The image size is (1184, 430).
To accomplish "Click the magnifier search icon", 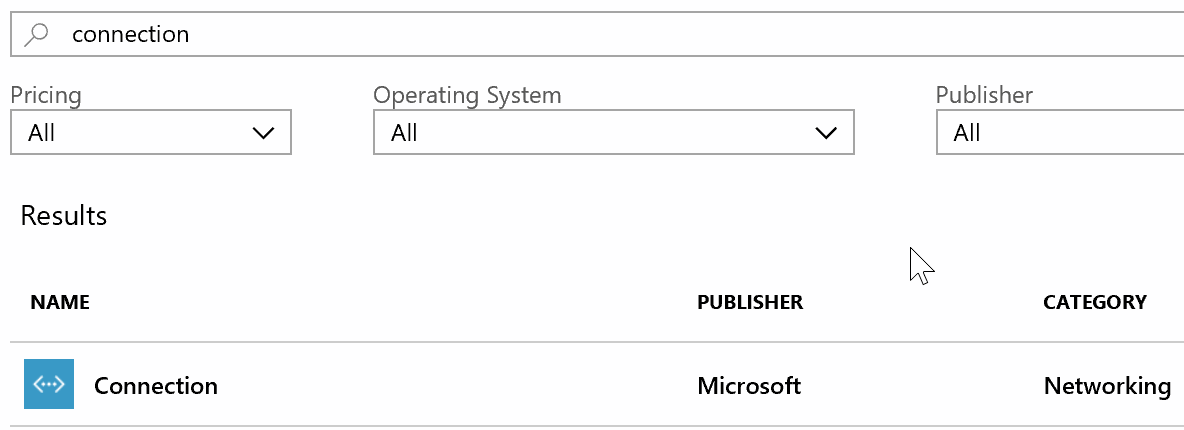I will point(37,34).
